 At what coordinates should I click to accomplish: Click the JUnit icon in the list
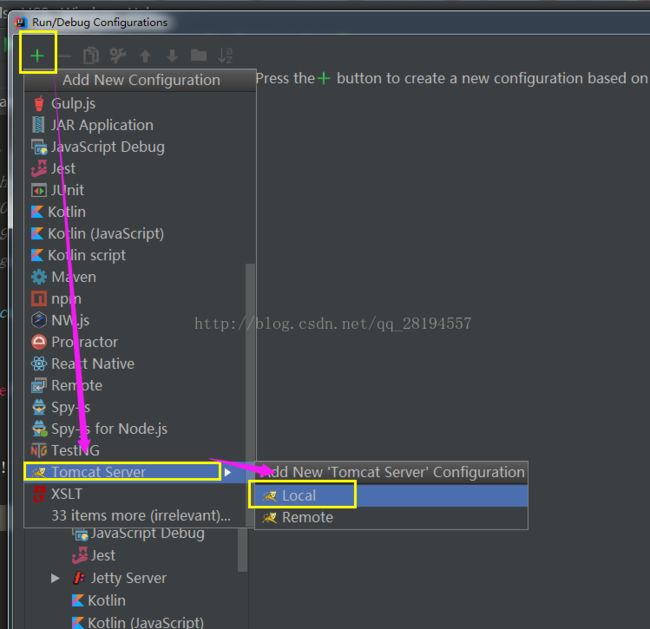(x=39, y=190)
